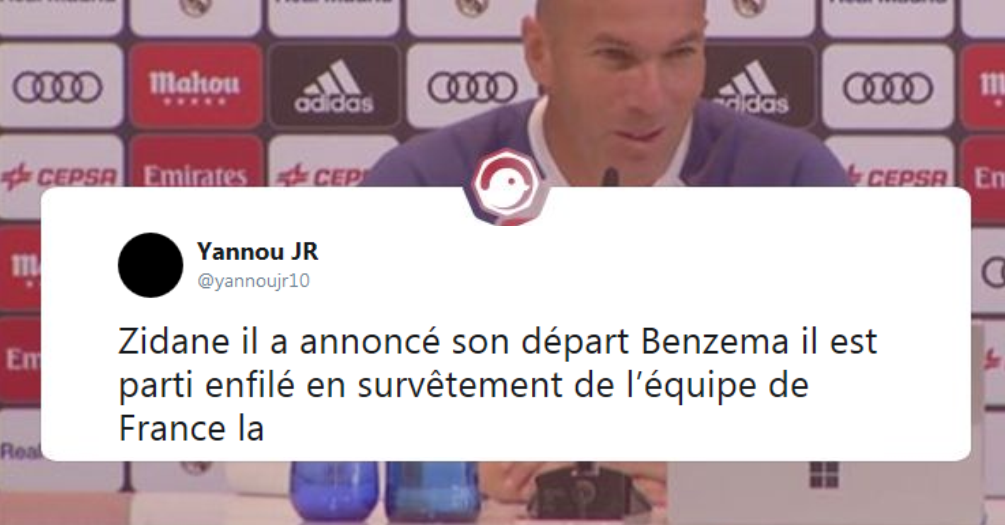Click the Microsoft logo on the laptop
Screen dimensions: 1005x525
(824, 474)
